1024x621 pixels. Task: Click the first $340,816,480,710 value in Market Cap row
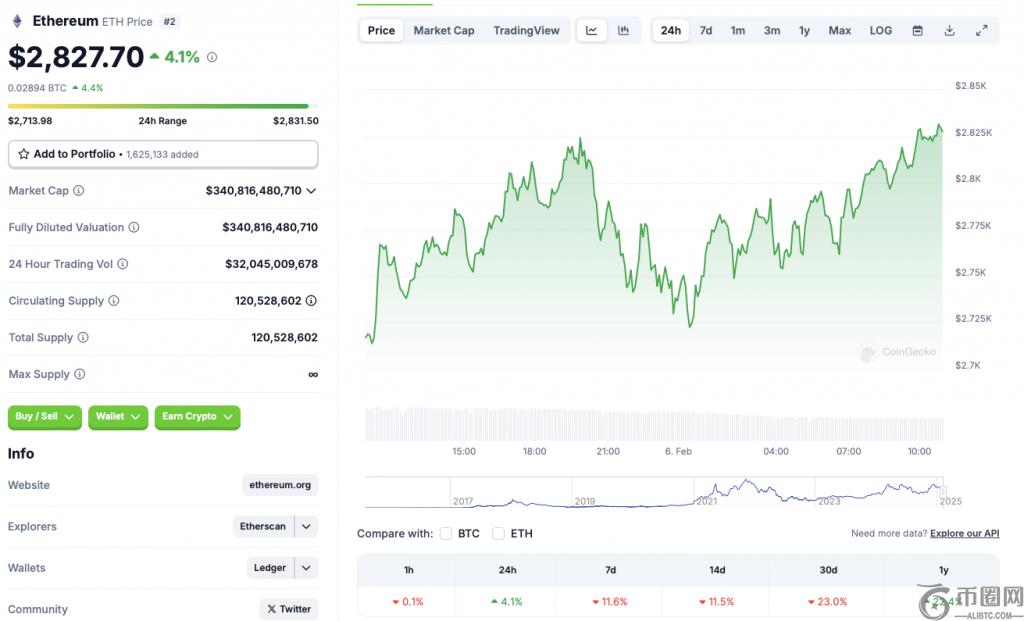pos(253,191)
